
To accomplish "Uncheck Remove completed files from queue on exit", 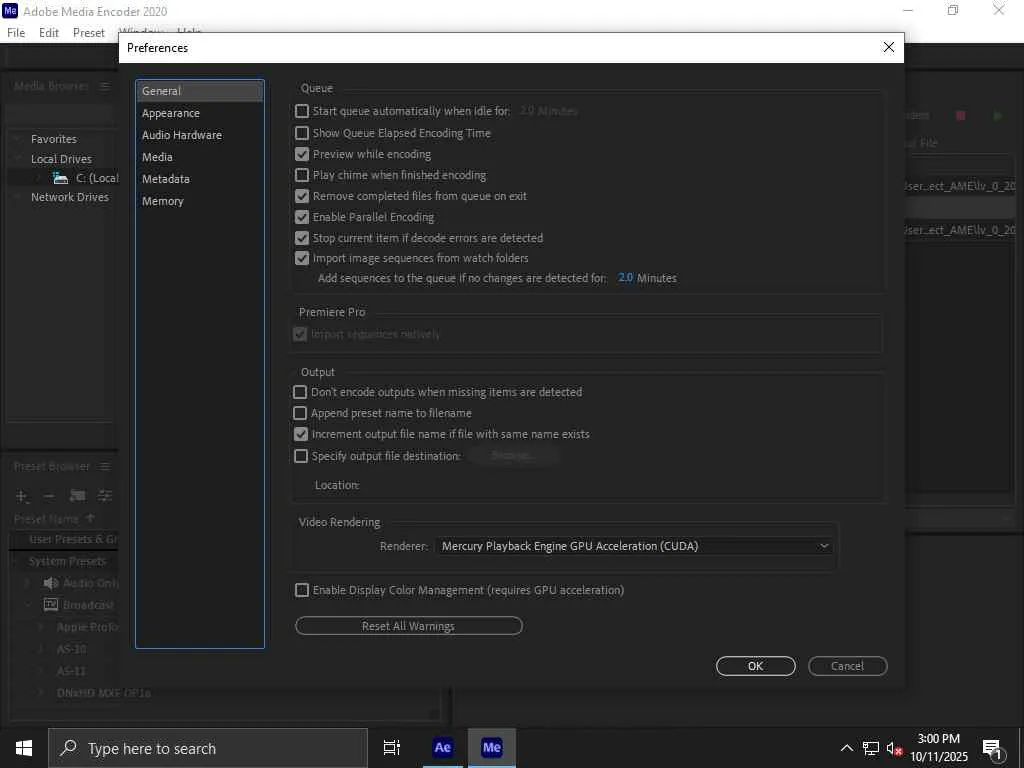I will (x=302, y=196).
